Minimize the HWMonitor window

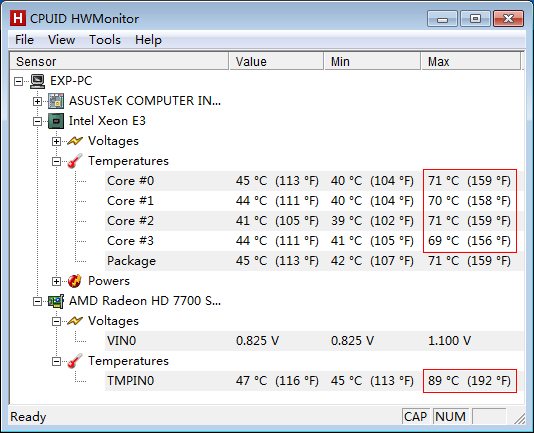[442, 19]
